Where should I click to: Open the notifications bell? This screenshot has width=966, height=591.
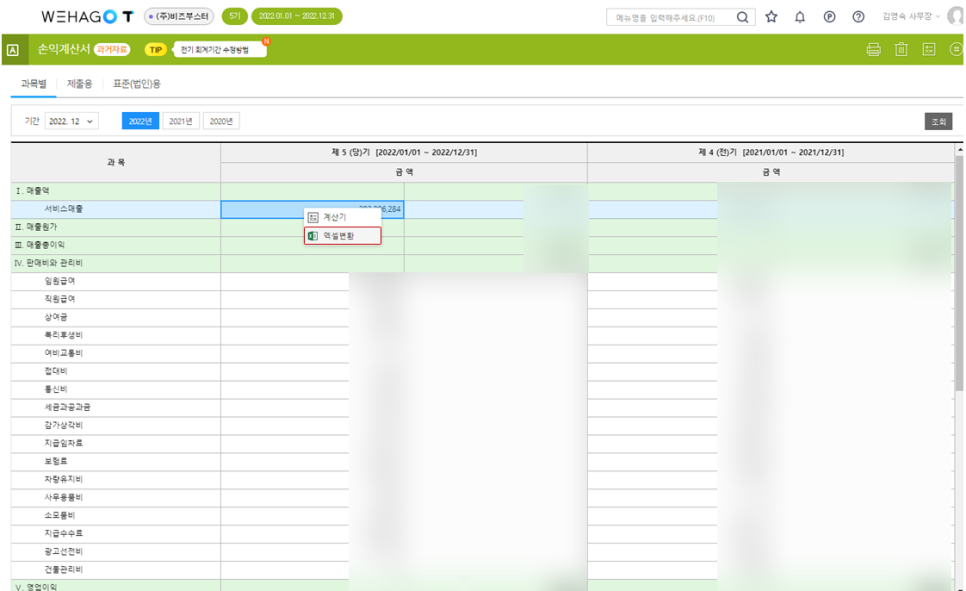[800, 17]
